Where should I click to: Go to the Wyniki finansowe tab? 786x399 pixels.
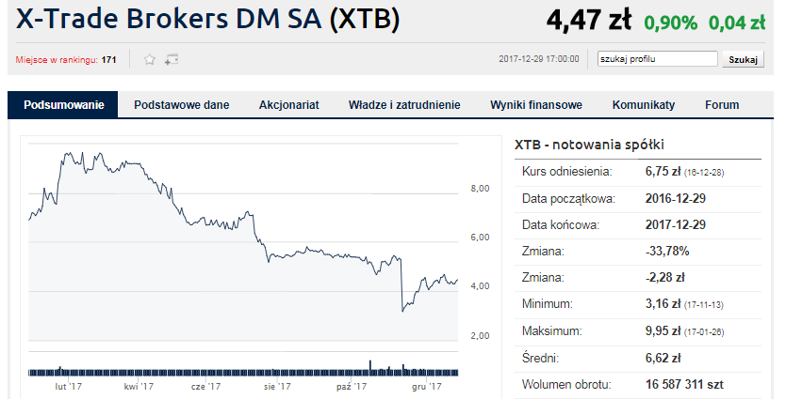pyautogui.click(x=536, y=105)
